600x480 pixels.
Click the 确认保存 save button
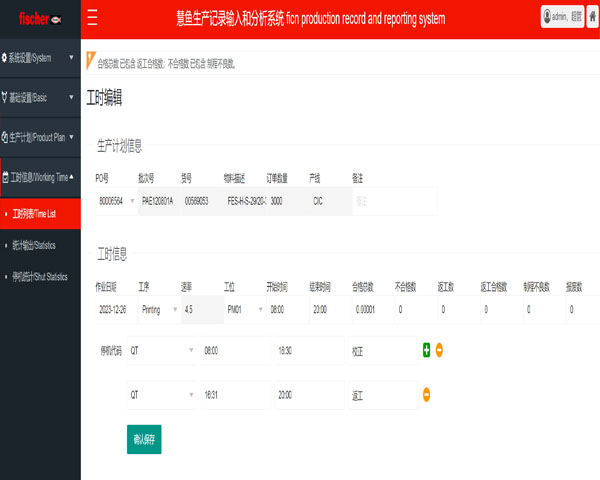(x=144, y=438)
